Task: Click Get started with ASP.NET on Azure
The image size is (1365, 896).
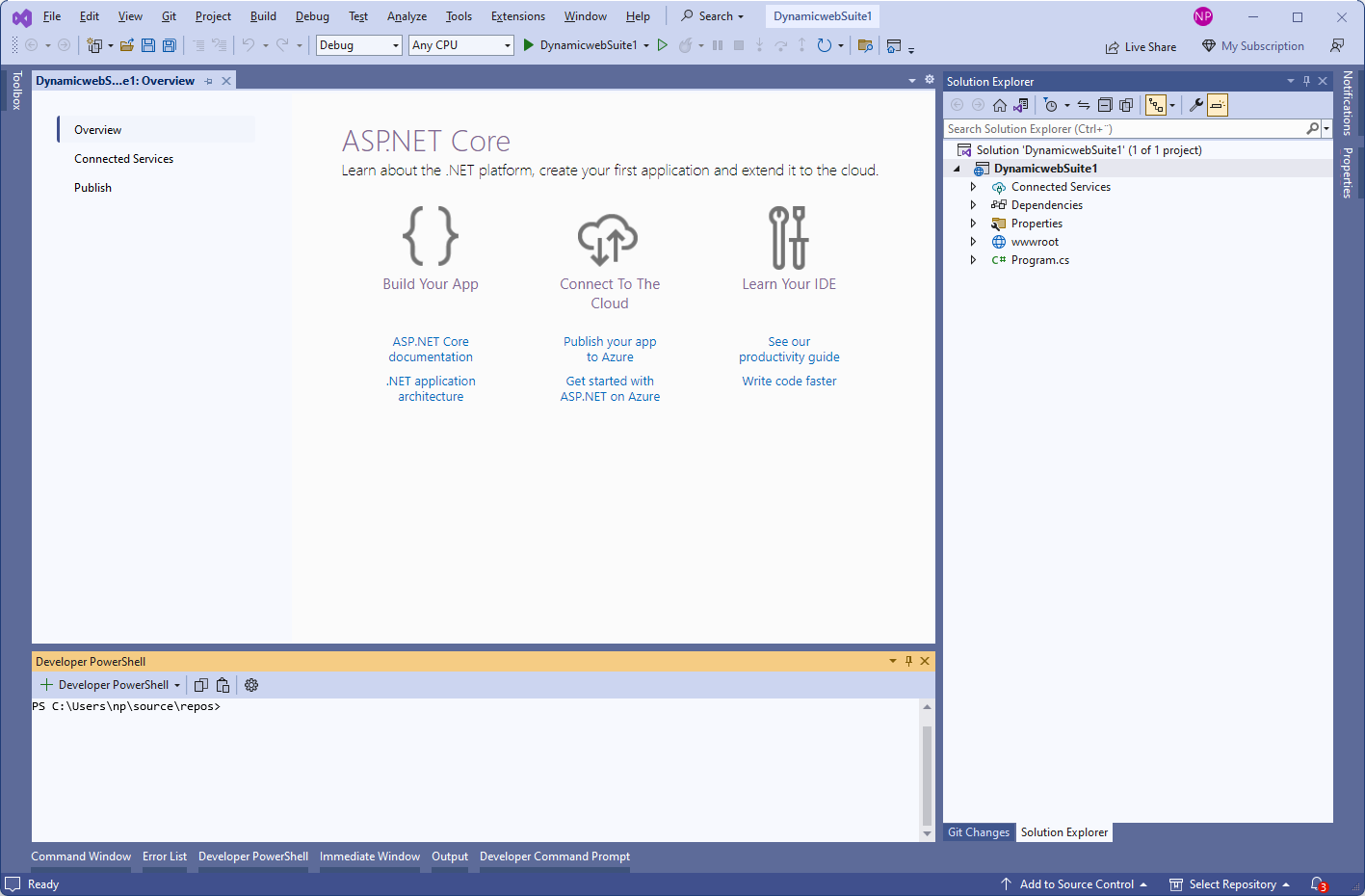Action: [610, 388]
